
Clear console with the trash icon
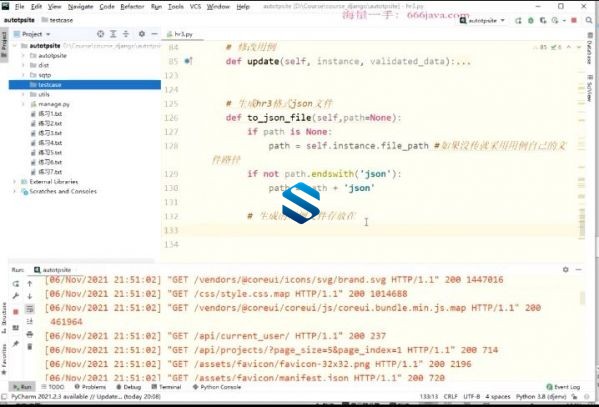(x=29, y=347)
